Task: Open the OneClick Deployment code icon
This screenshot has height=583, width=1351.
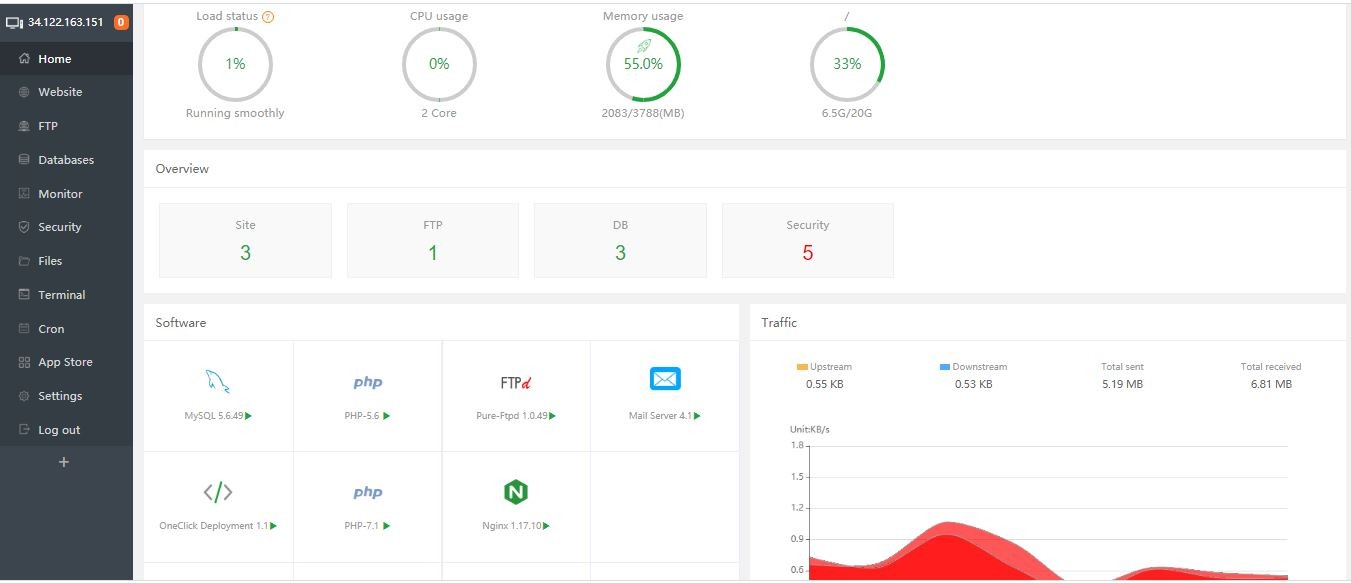Action: [218, 492]
